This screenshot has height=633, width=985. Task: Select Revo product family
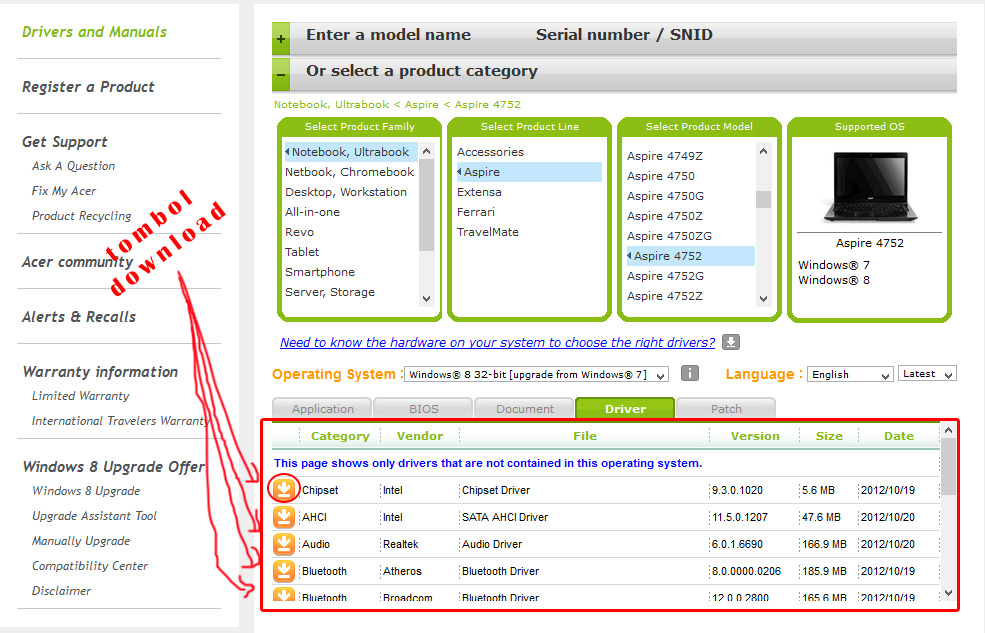[299, 232]
